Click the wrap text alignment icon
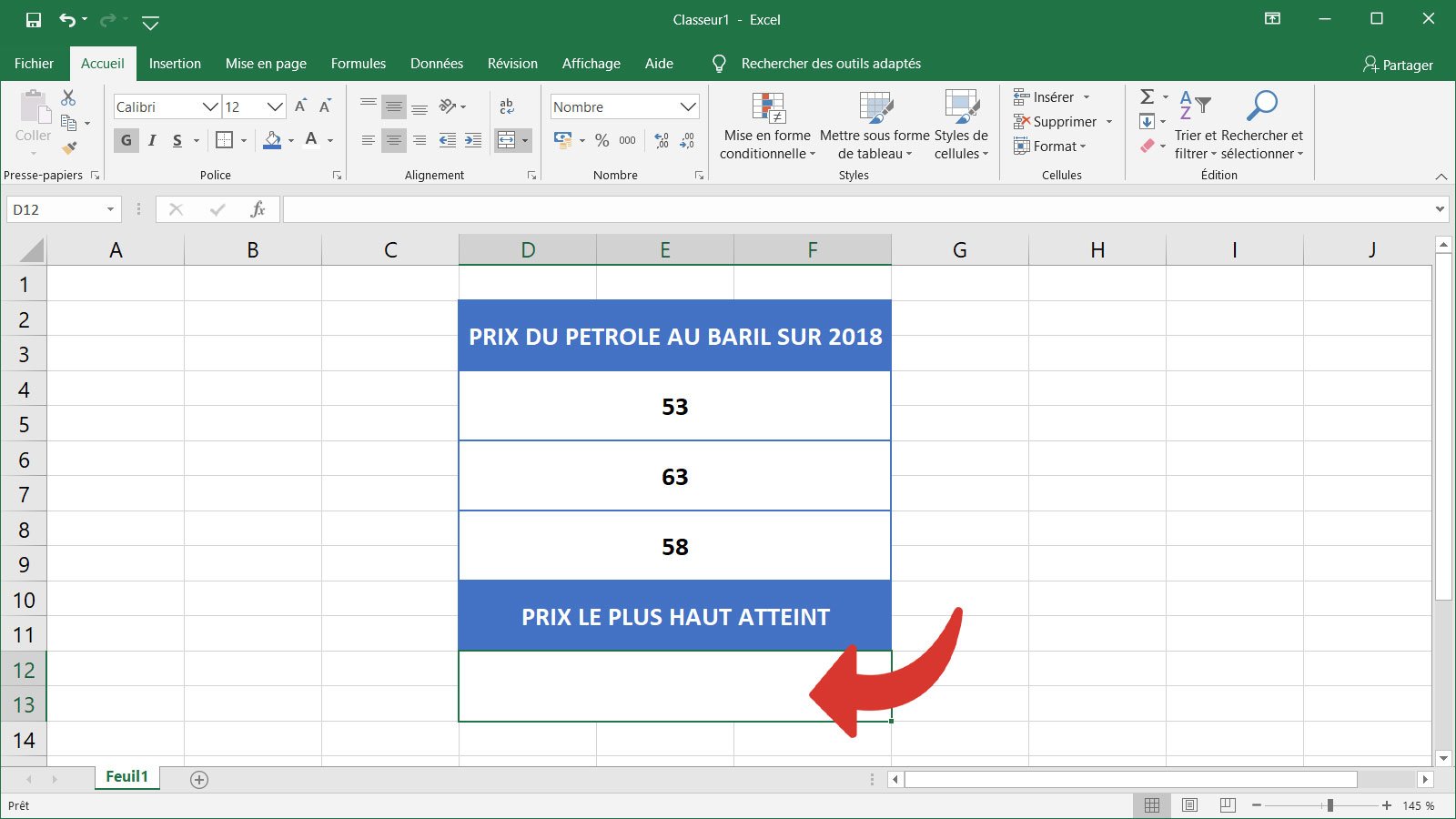 (507, 106)
